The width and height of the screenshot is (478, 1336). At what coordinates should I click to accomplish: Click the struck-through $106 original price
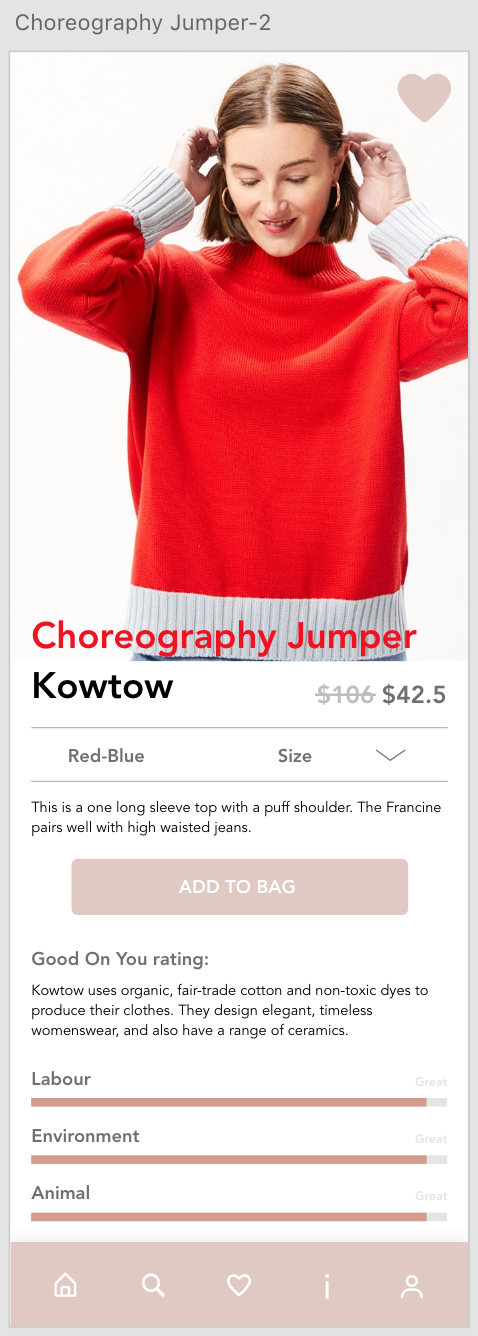(x=345, y=695)
